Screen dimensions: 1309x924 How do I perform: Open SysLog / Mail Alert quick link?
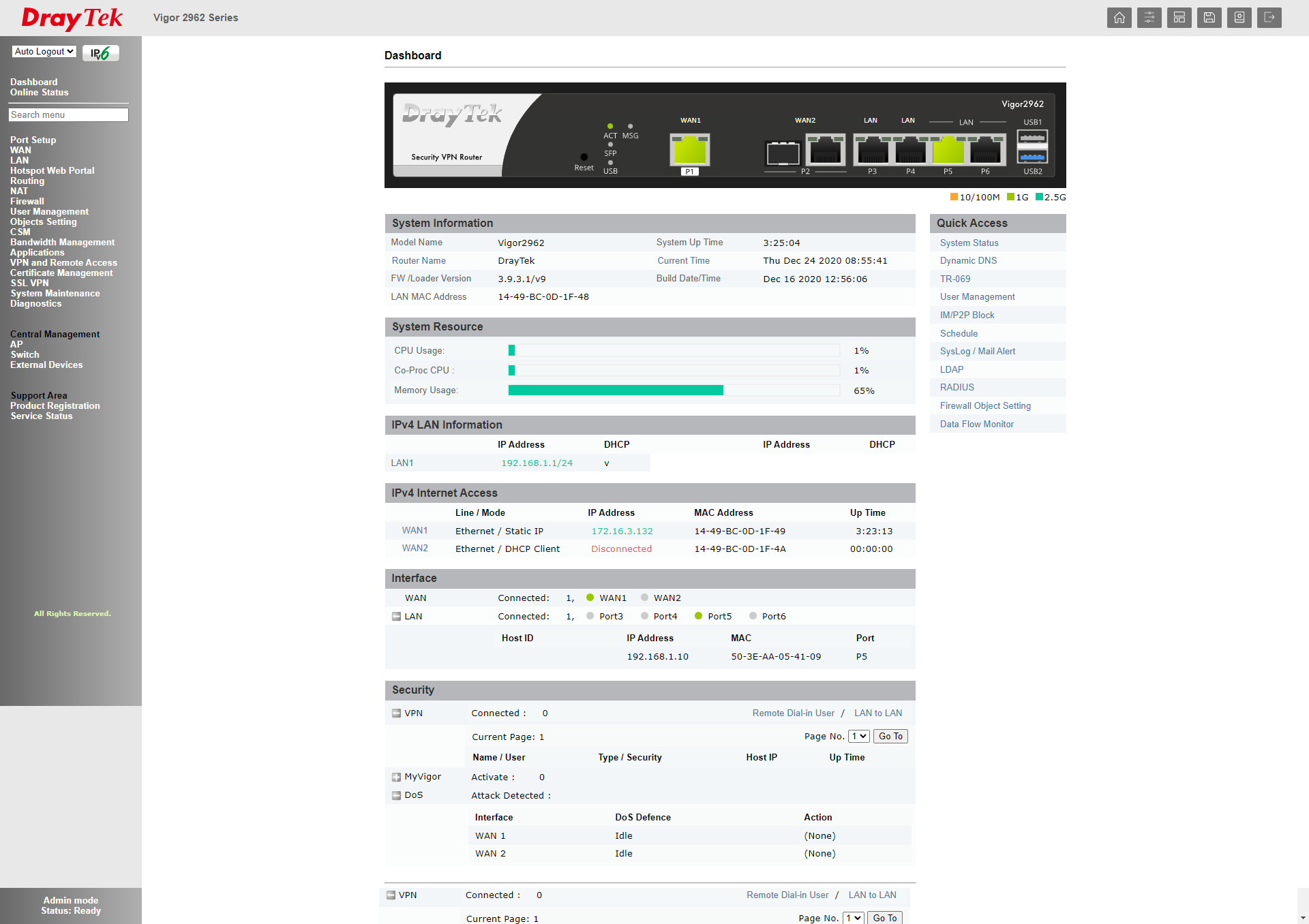click(x=977, y=352)
